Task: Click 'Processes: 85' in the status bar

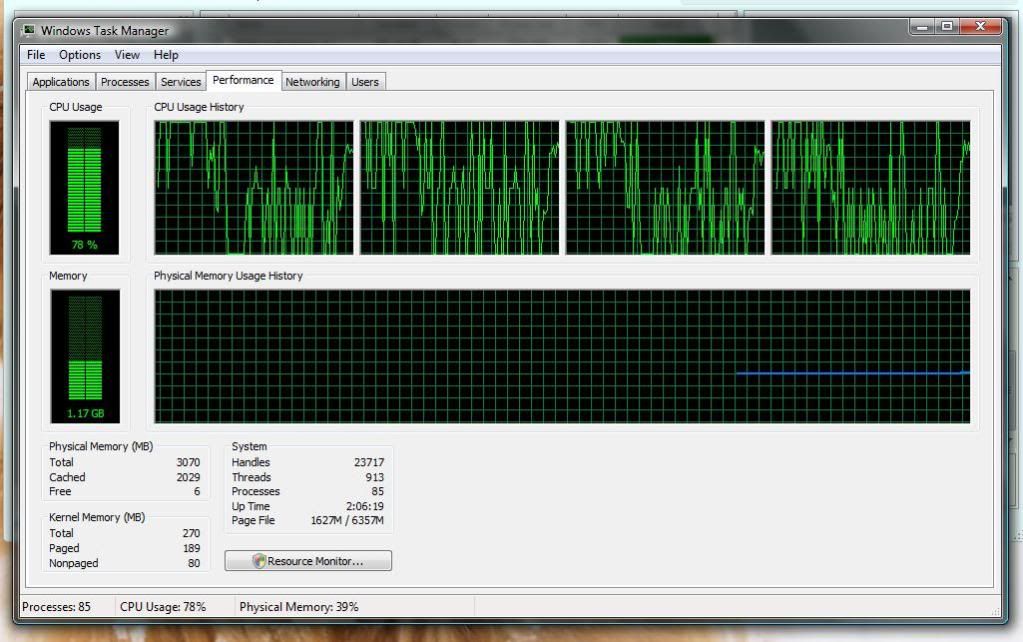Action: click(56, 607)
